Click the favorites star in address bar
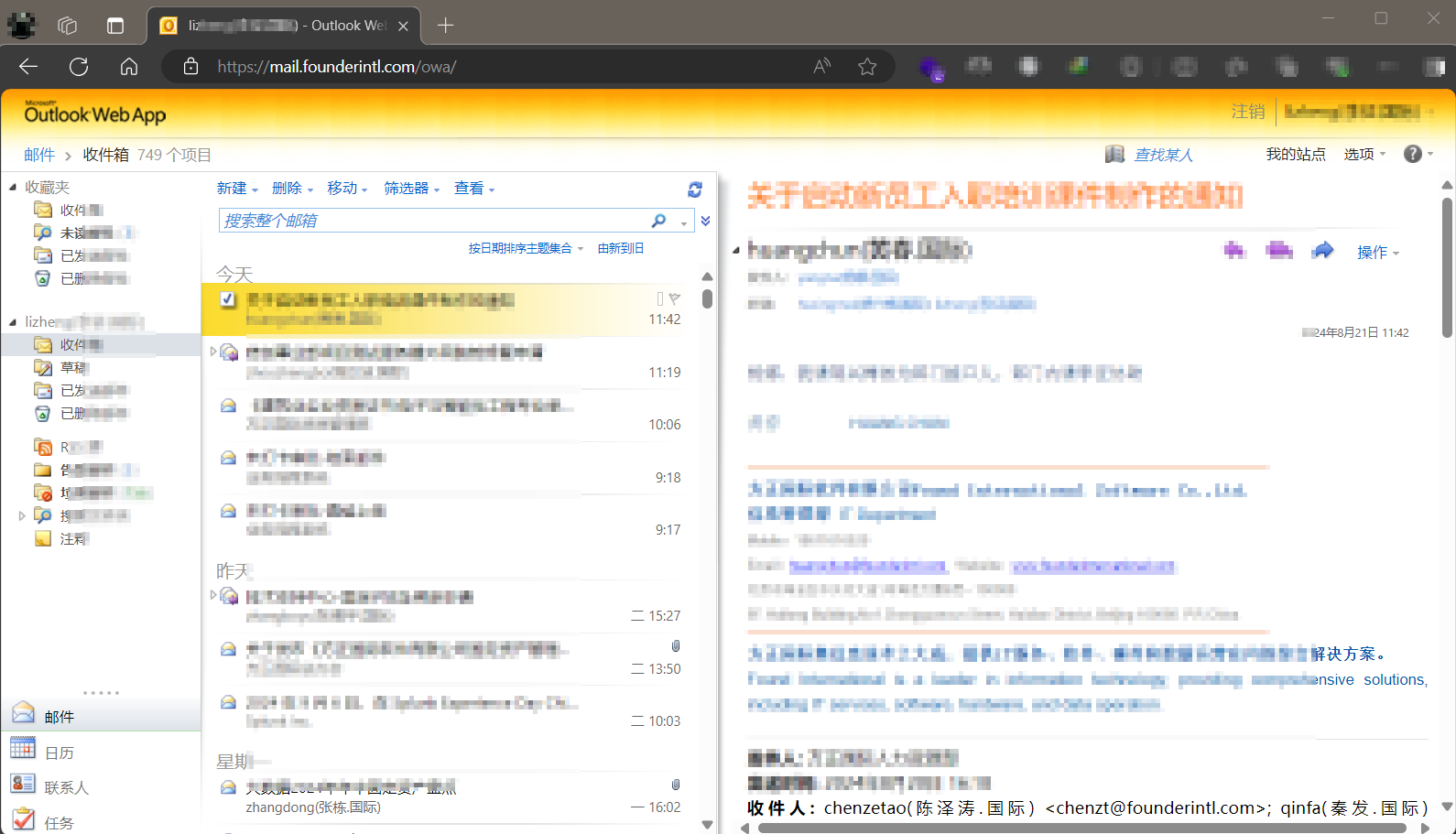 (x=867, y=67)
